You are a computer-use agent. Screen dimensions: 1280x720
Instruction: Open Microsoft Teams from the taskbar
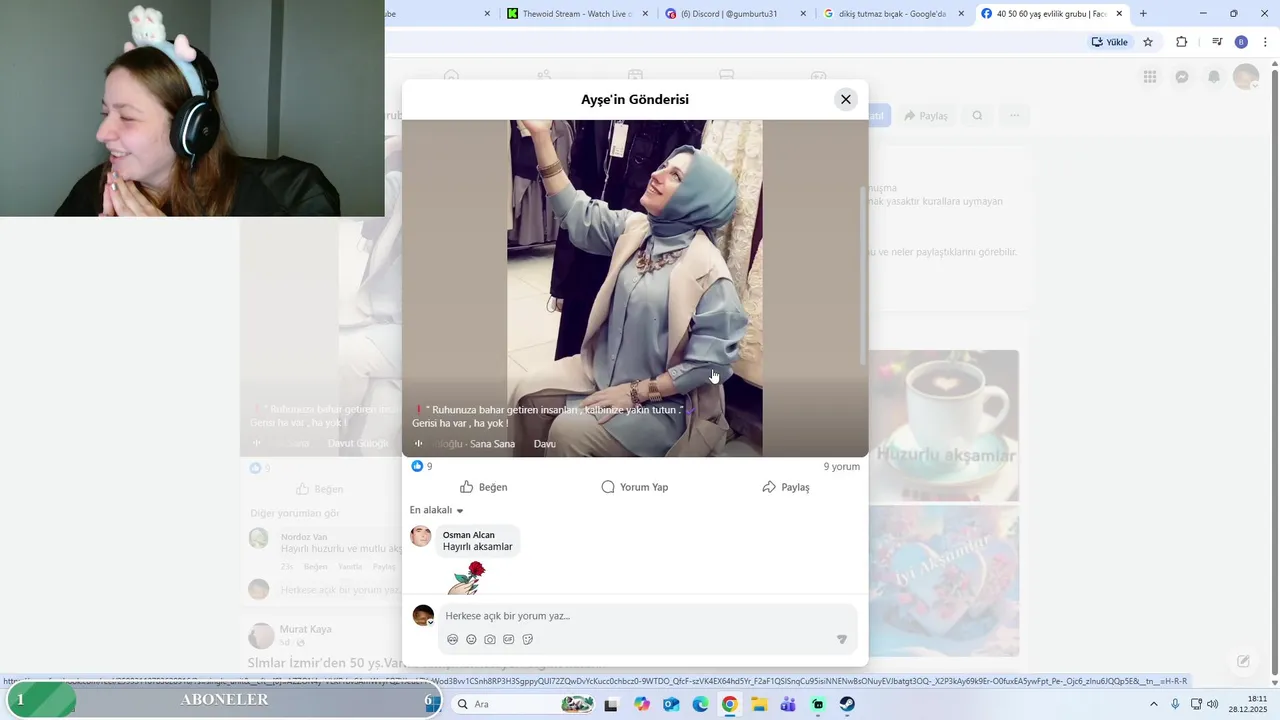click(x=788, y=704)
